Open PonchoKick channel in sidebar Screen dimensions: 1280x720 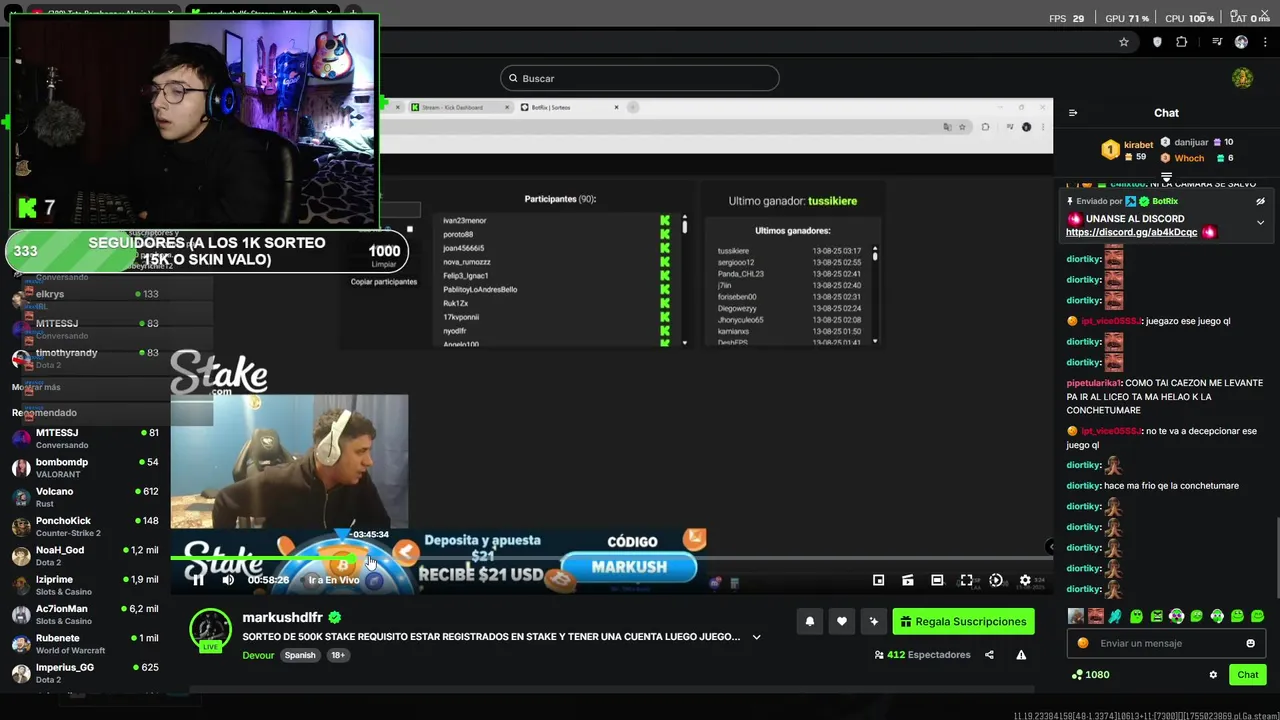[86, 526]
